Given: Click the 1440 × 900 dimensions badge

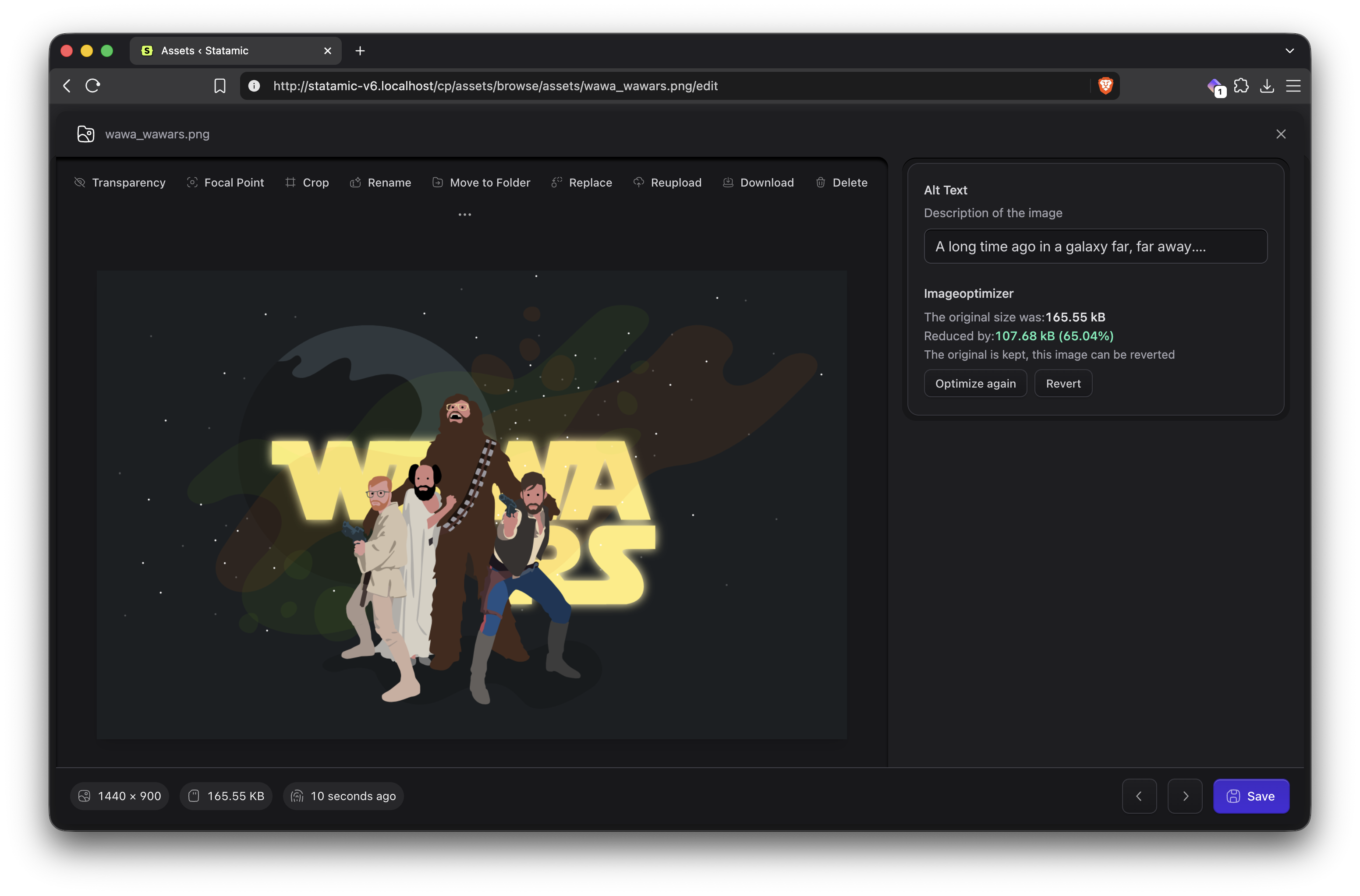Looking at the screenshot, I should click(x=120, y=796).
